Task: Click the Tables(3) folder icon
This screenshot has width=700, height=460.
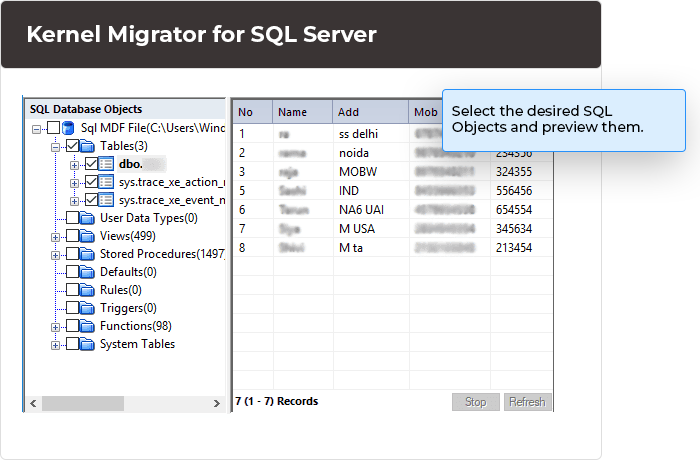Action: (x=87, y=146)
